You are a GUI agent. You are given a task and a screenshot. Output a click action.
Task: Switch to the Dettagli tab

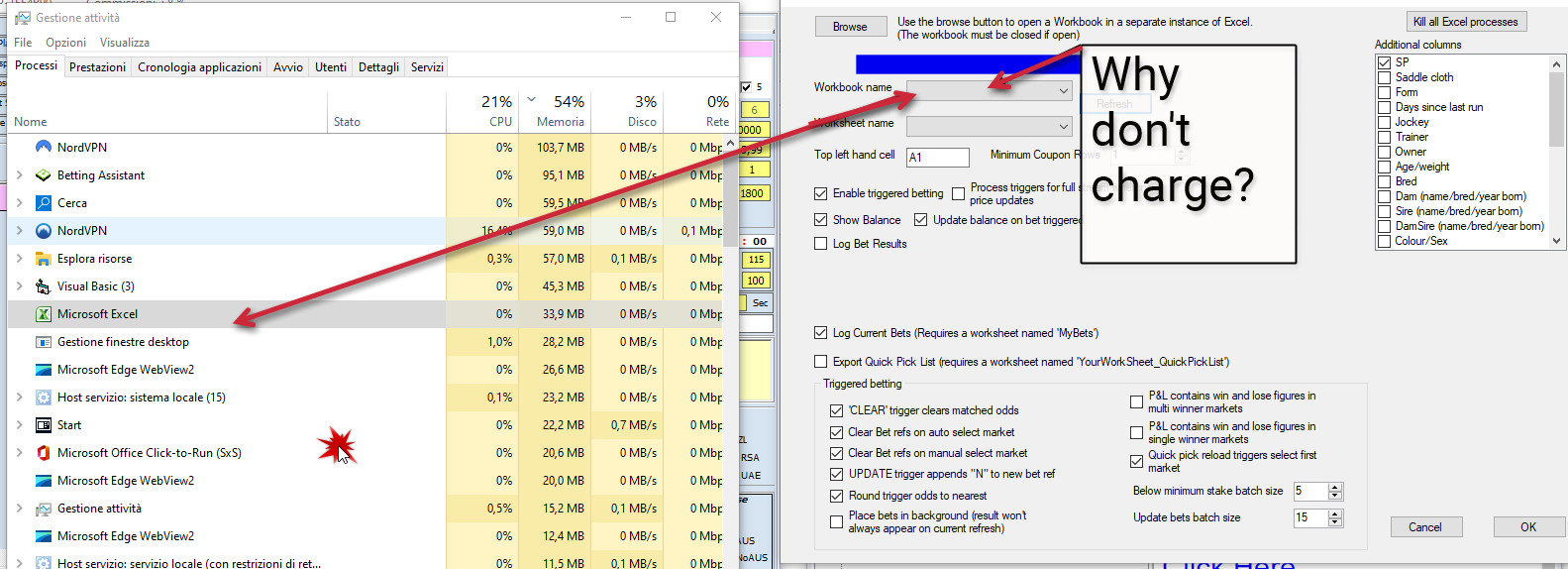(x=378, y=67)
